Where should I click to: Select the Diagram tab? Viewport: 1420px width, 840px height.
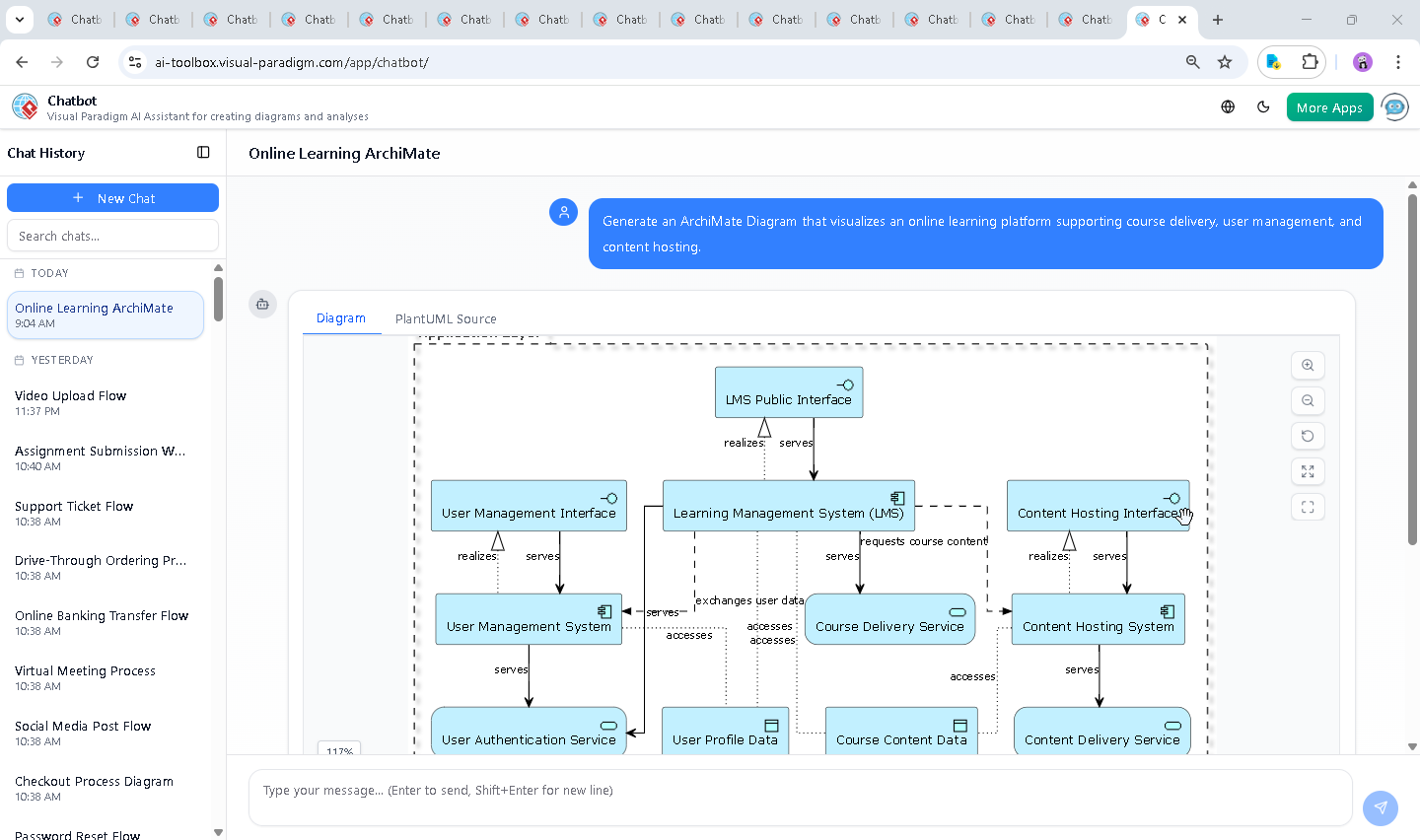341,318
